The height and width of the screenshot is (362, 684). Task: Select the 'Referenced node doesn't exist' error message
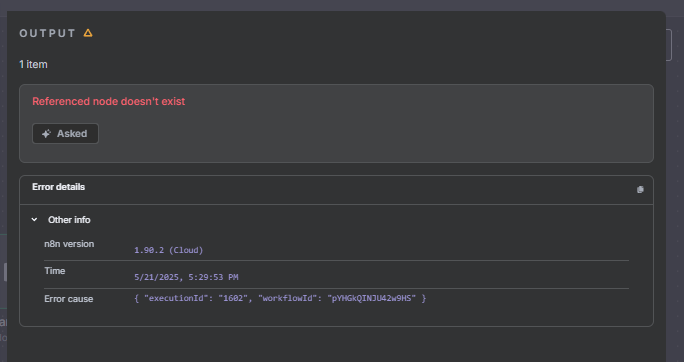[x=109, y=101]
